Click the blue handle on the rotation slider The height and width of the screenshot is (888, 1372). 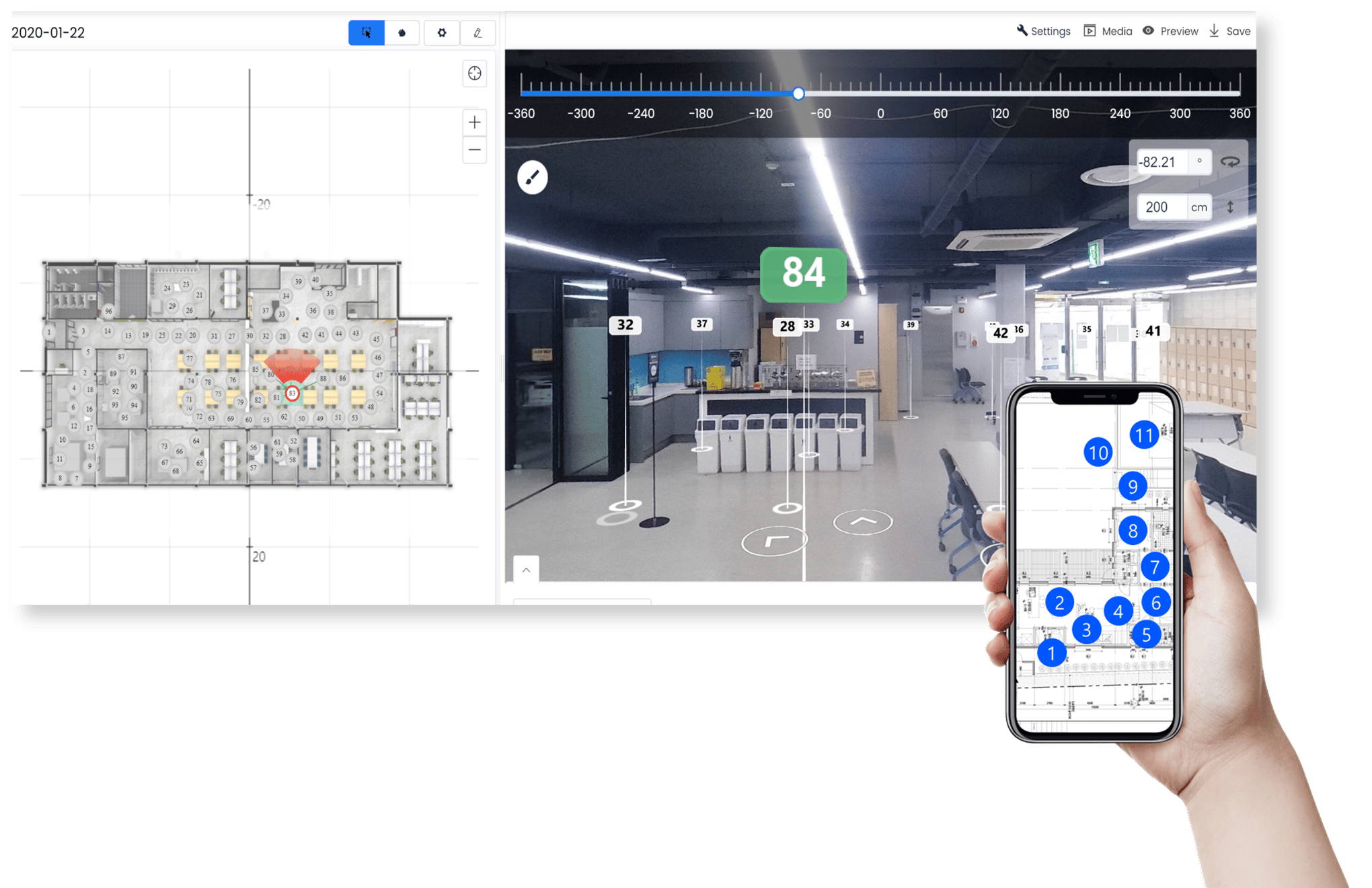point(798,94)
